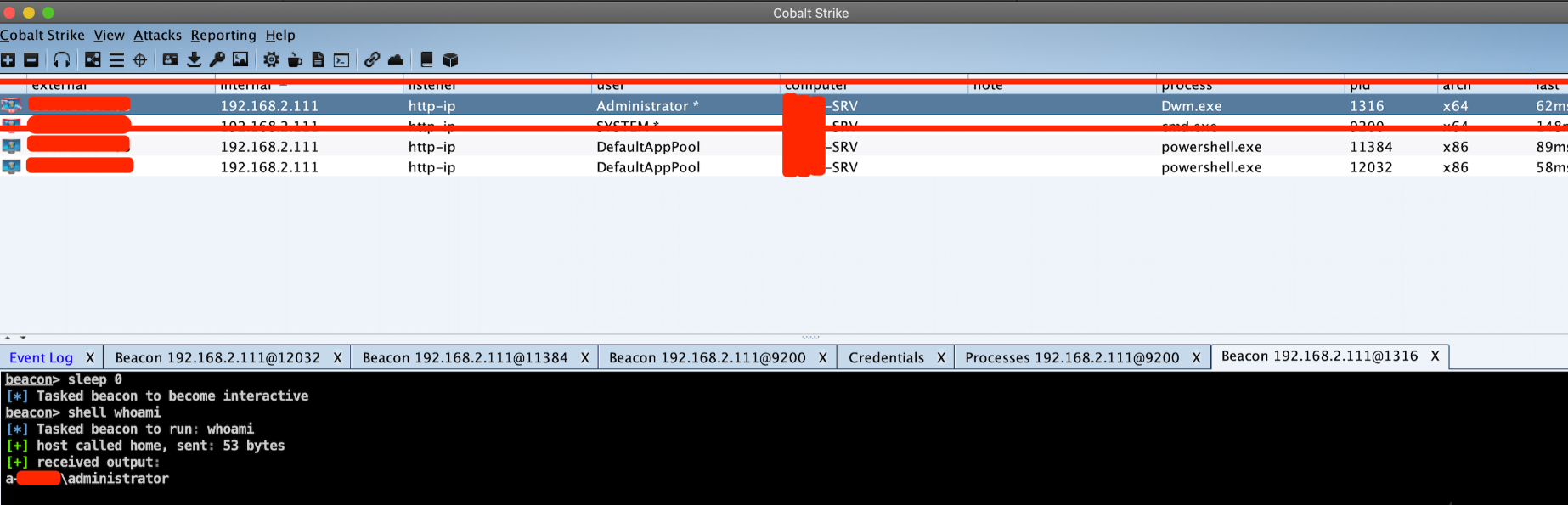
Task: Open the Cobalt Strike menu
Action: (42, 35)
